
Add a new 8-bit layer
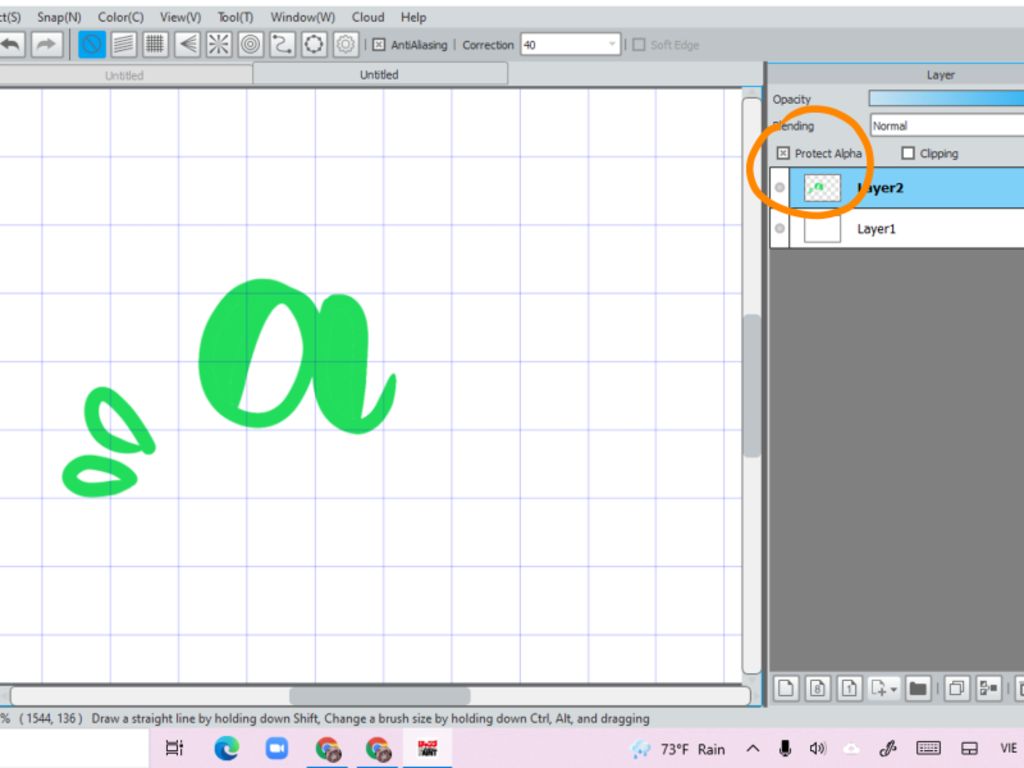coord(818,688)
